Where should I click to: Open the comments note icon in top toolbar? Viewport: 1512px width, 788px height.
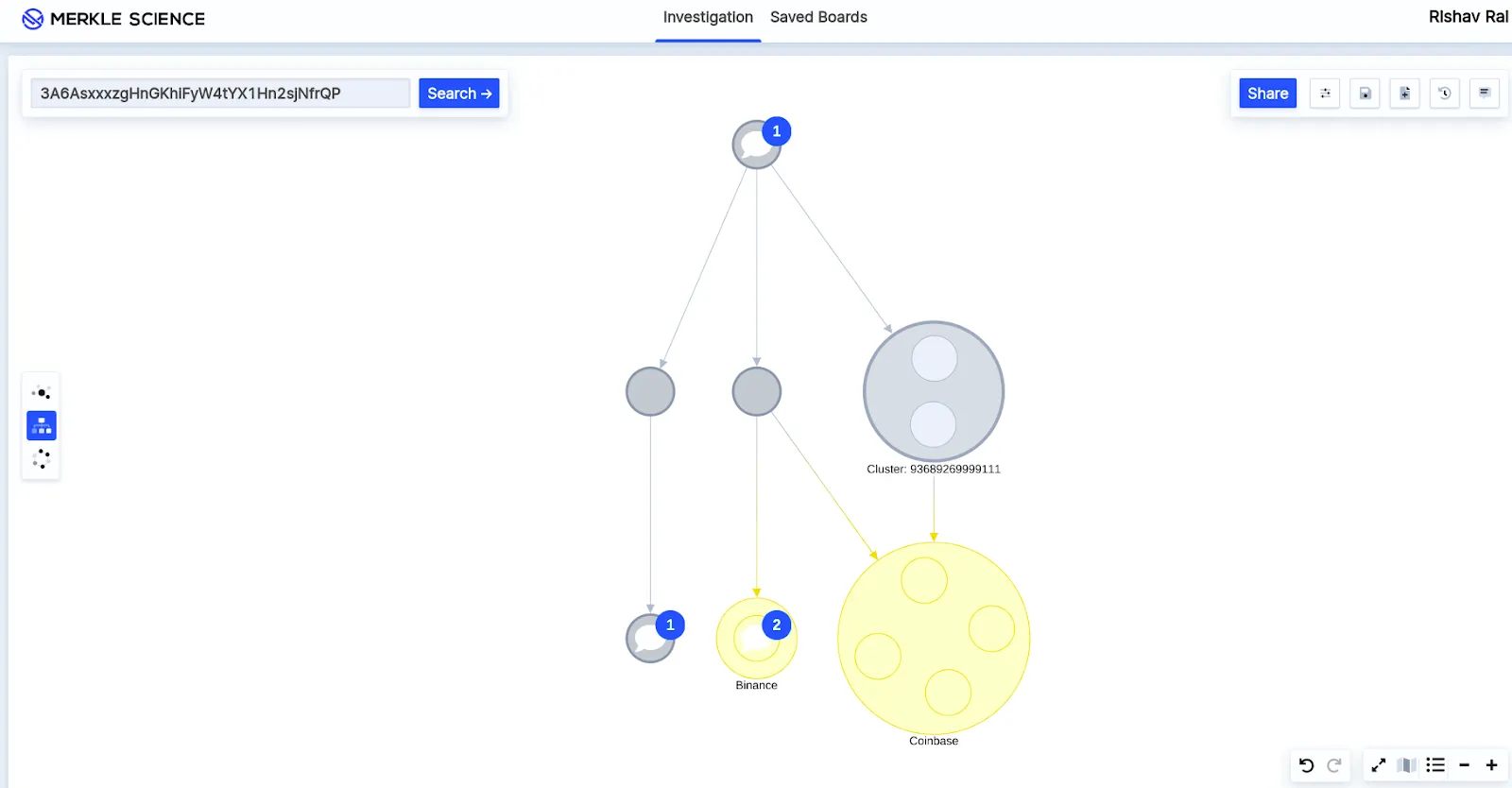click(x=1484, y=93)
